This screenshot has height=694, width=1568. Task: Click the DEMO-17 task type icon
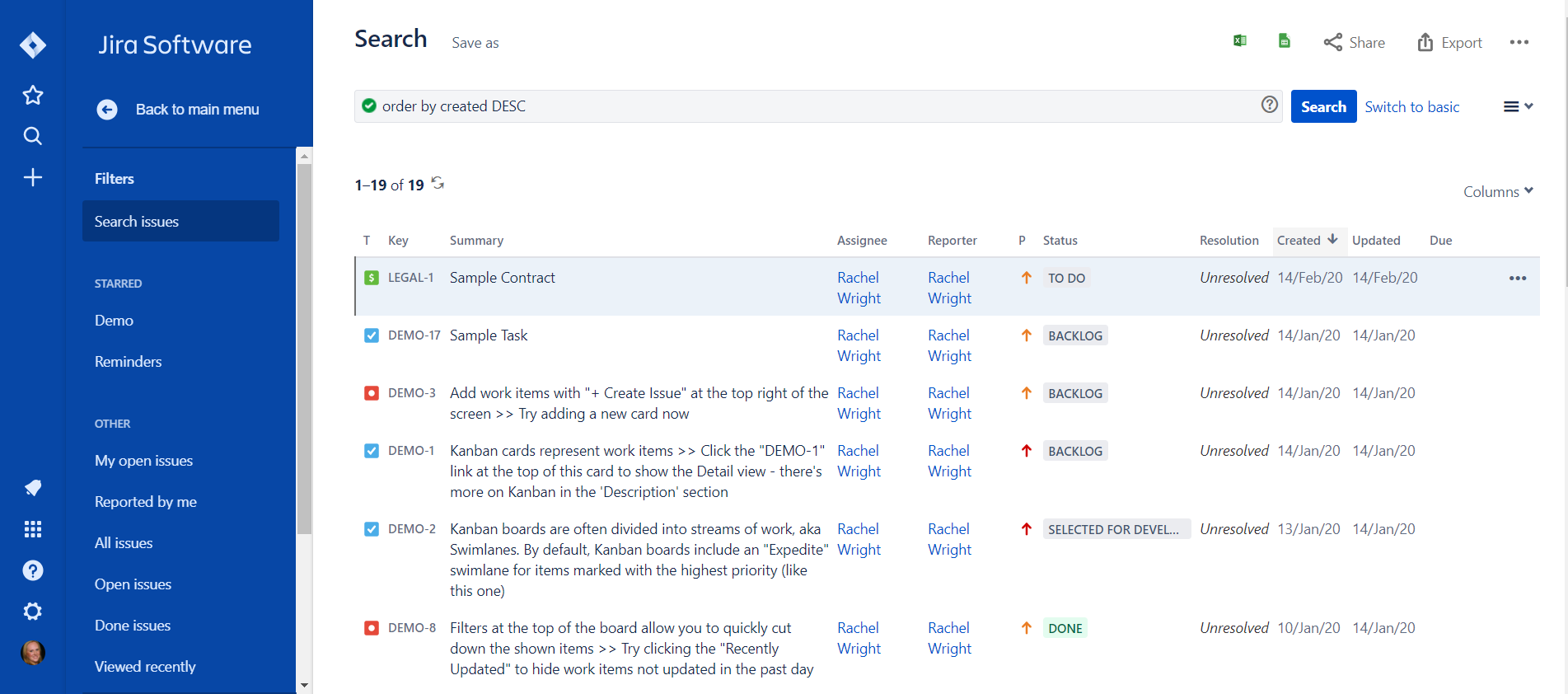coord(372,335)
